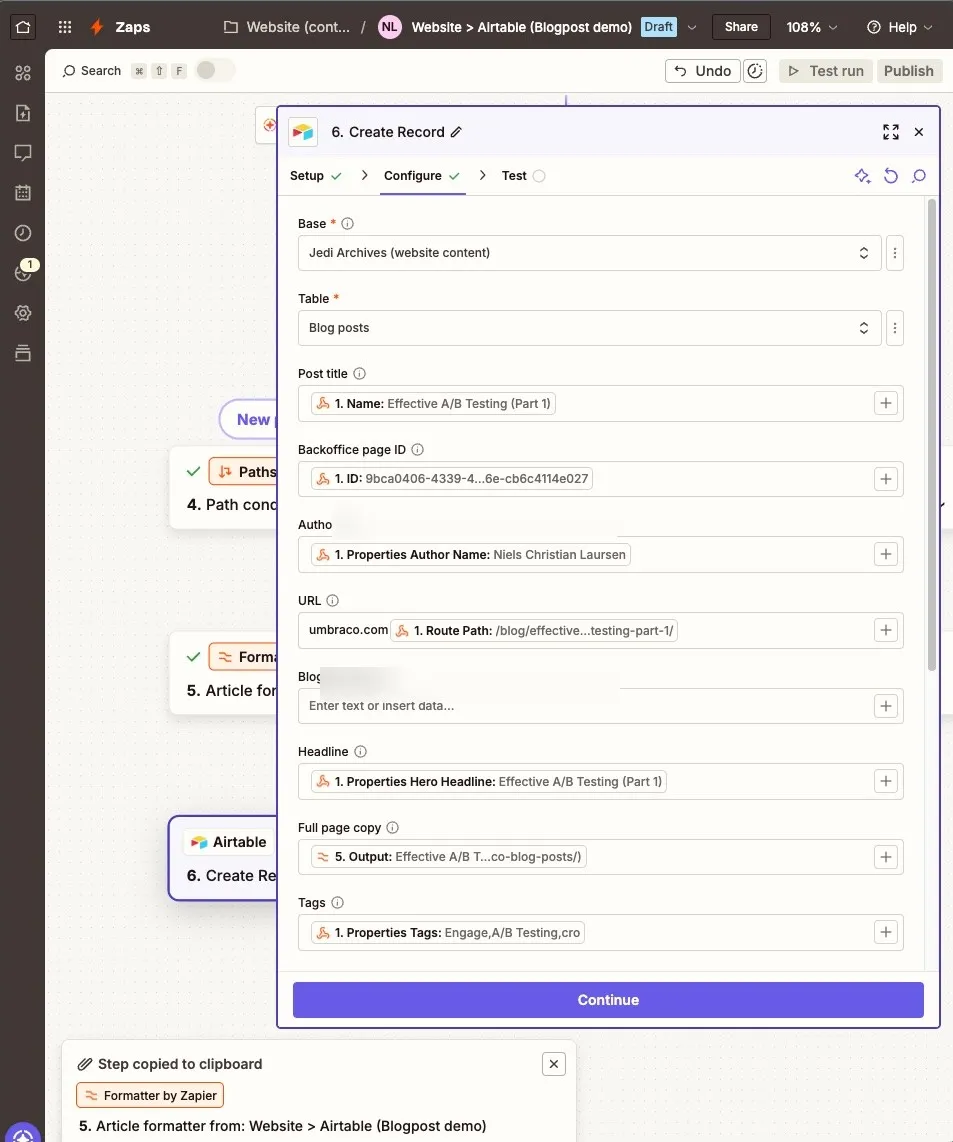Click the Continue button
The image size is (953, 1142).
(607, 999)
